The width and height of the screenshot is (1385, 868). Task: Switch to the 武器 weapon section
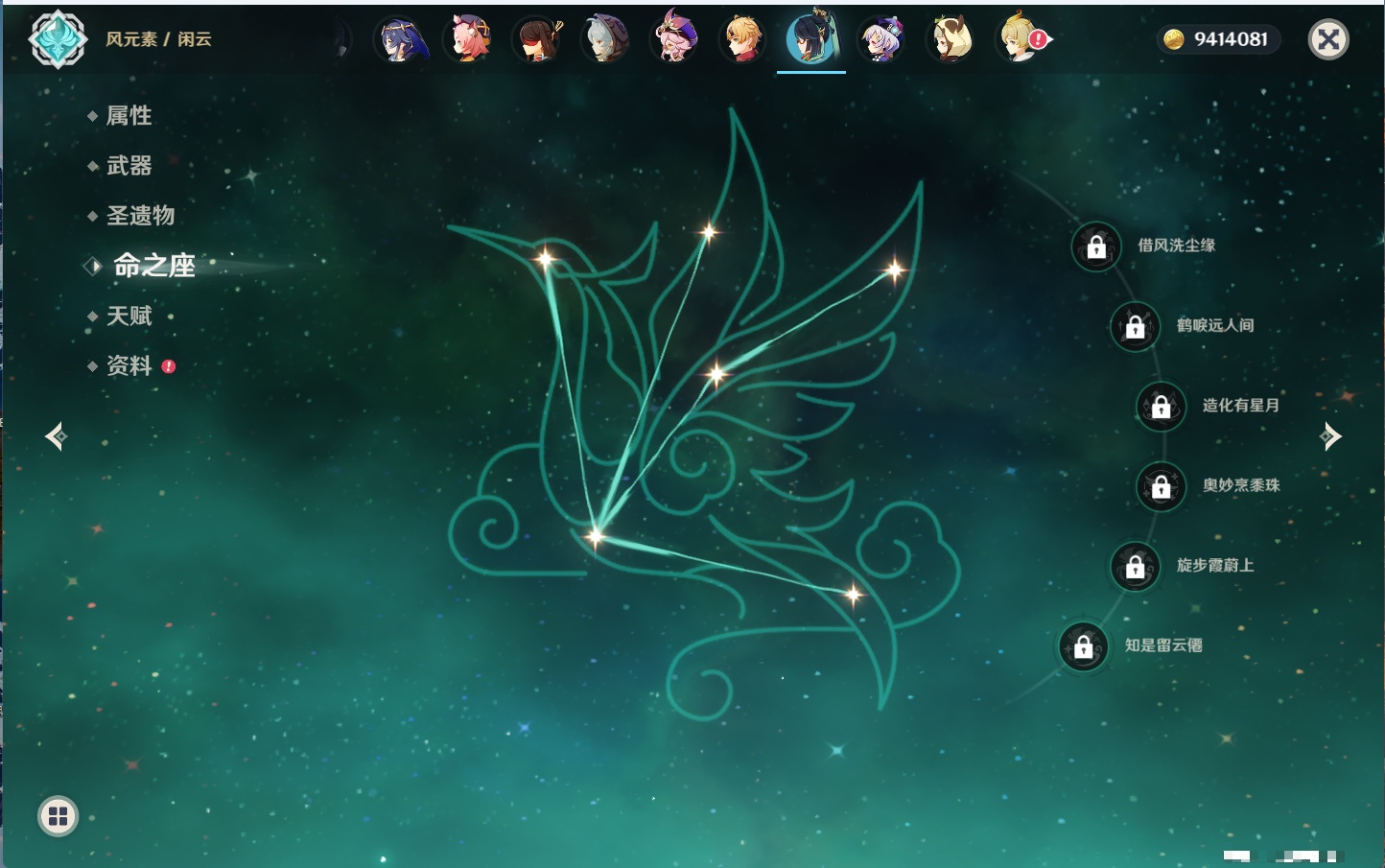point(129,166)
